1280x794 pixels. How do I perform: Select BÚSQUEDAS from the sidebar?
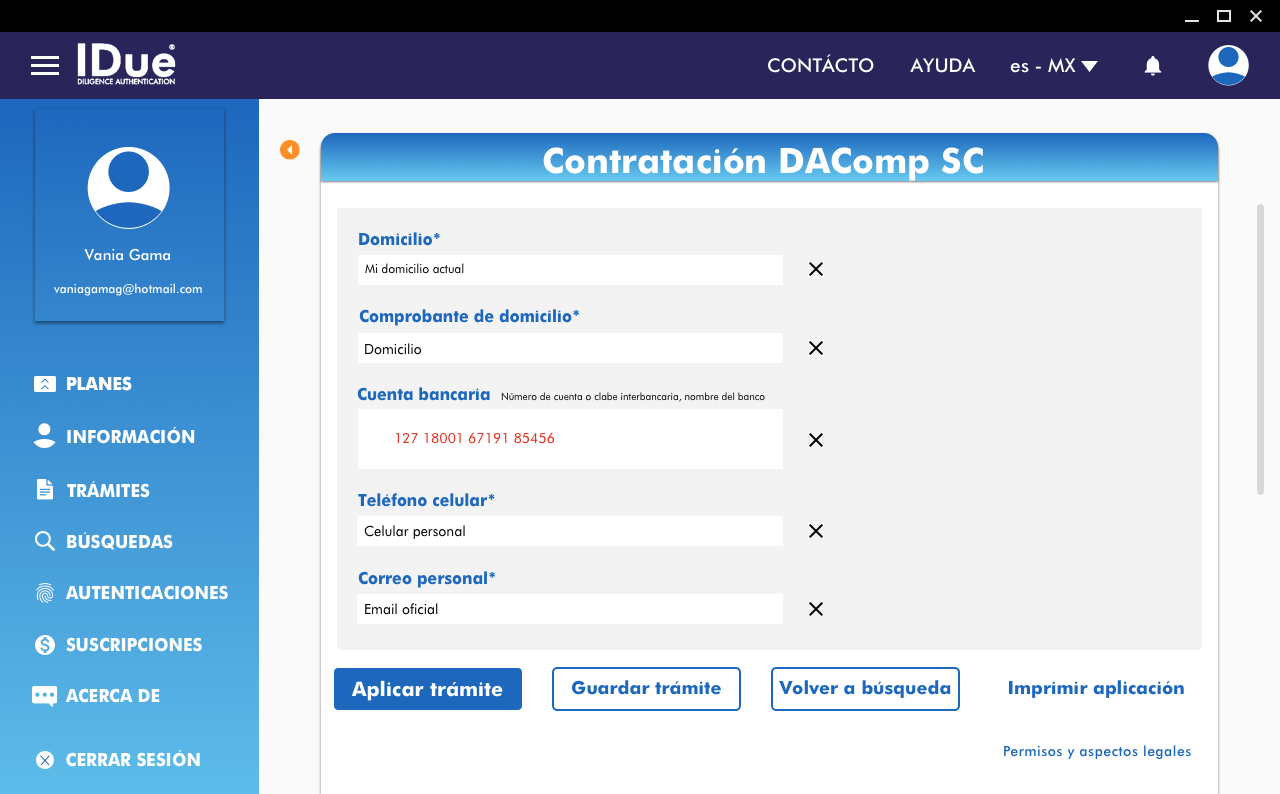click(x=118, y=542)
